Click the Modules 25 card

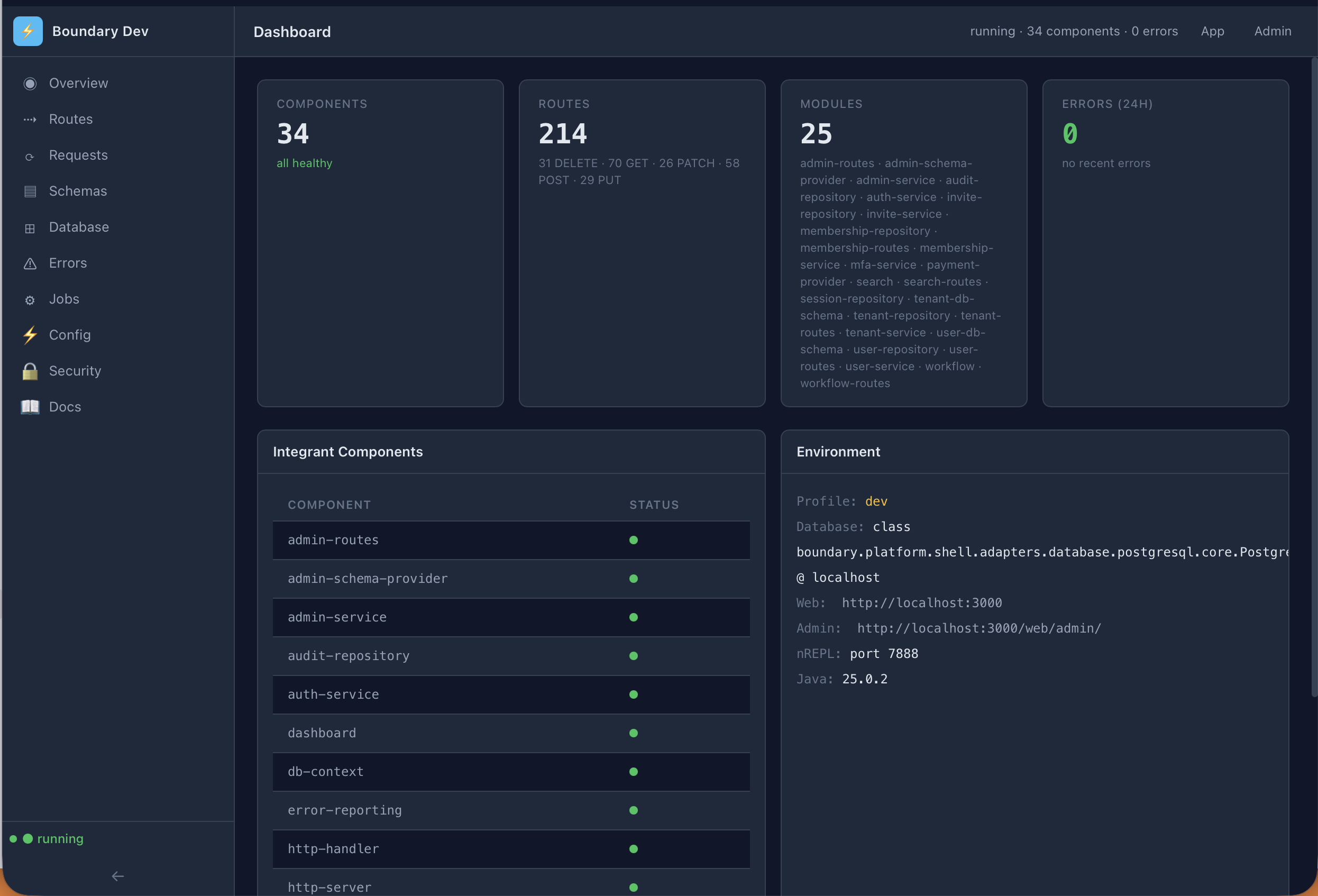pyautogui.click(x=904, y=243)
